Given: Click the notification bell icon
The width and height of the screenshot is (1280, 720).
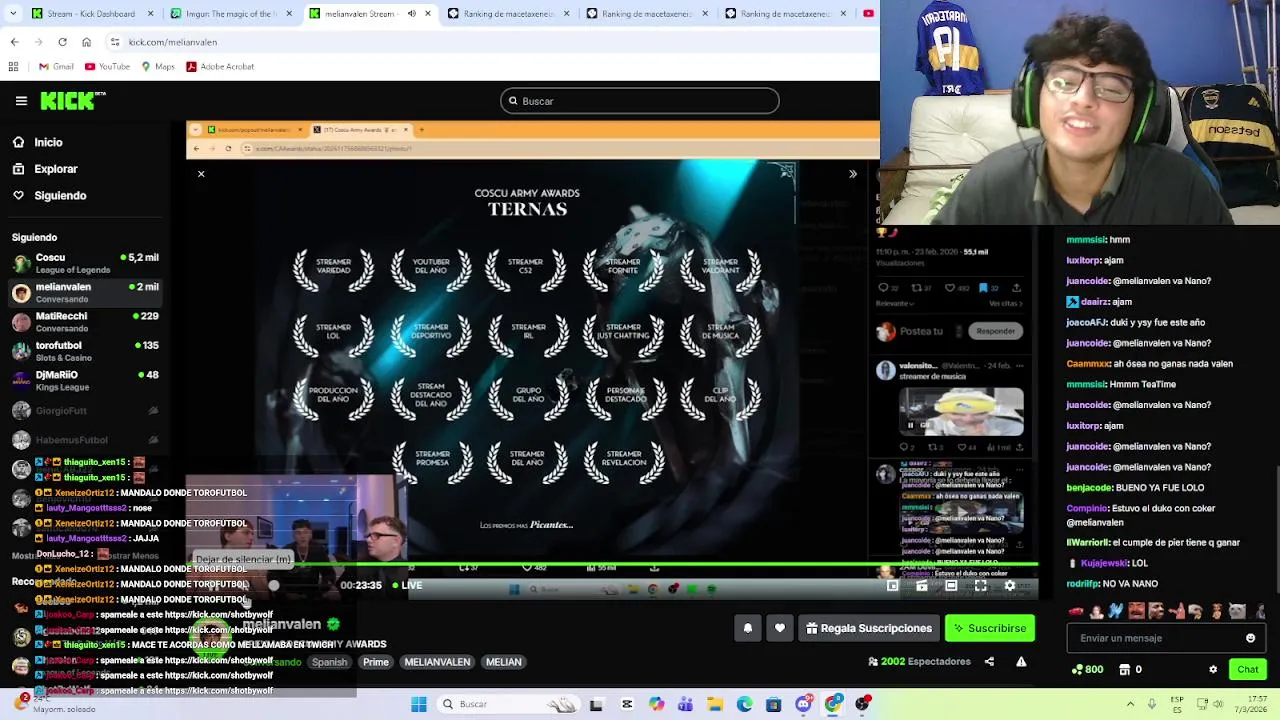Looking at the screenshot, I should 747,628.
